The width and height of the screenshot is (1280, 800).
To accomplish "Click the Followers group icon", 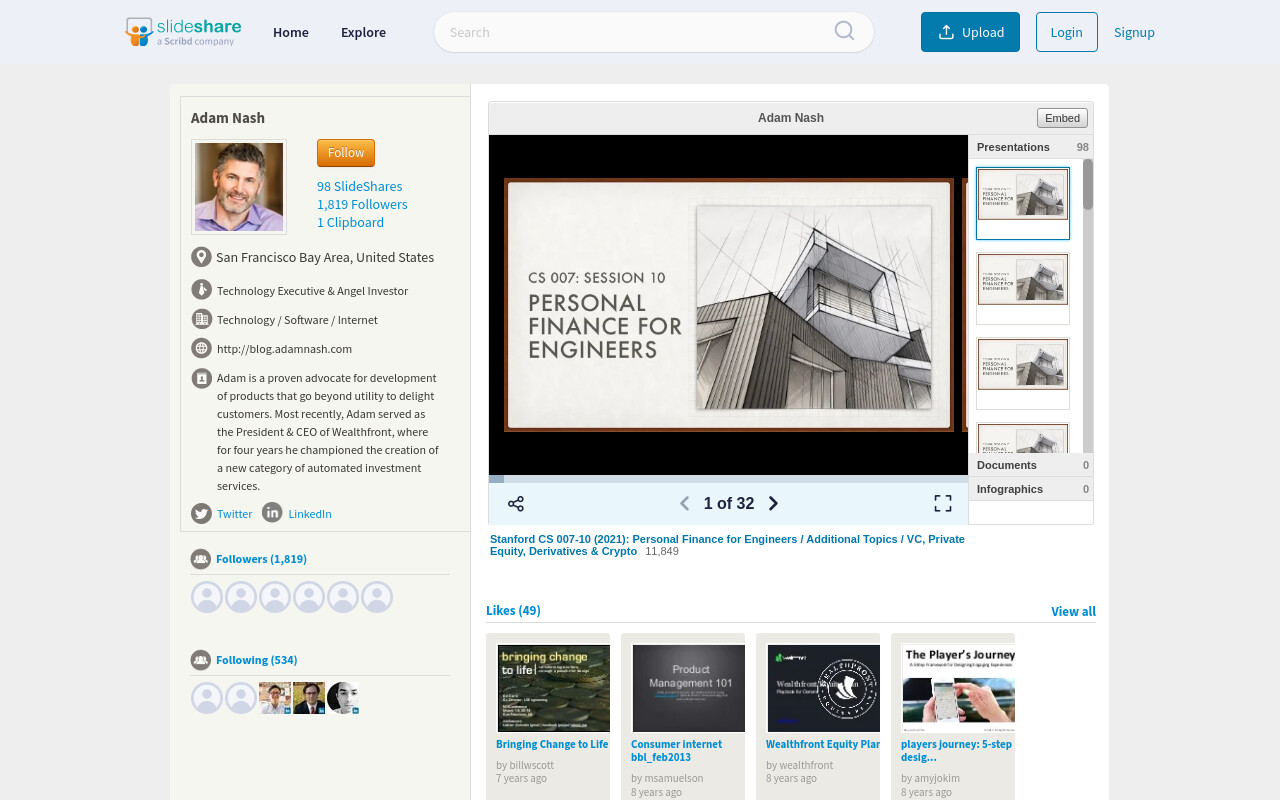I will pyautogui.click(x=201, y=559).
